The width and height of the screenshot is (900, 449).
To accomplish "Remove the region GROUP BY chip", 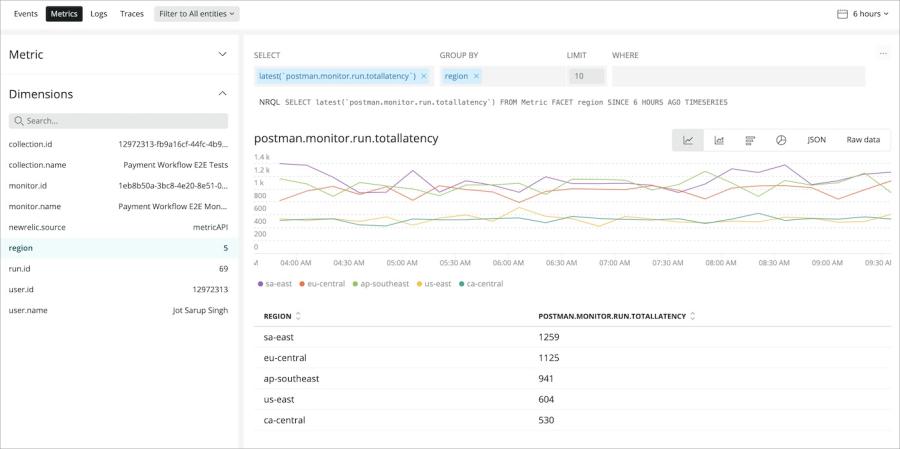I will [476, 76].
